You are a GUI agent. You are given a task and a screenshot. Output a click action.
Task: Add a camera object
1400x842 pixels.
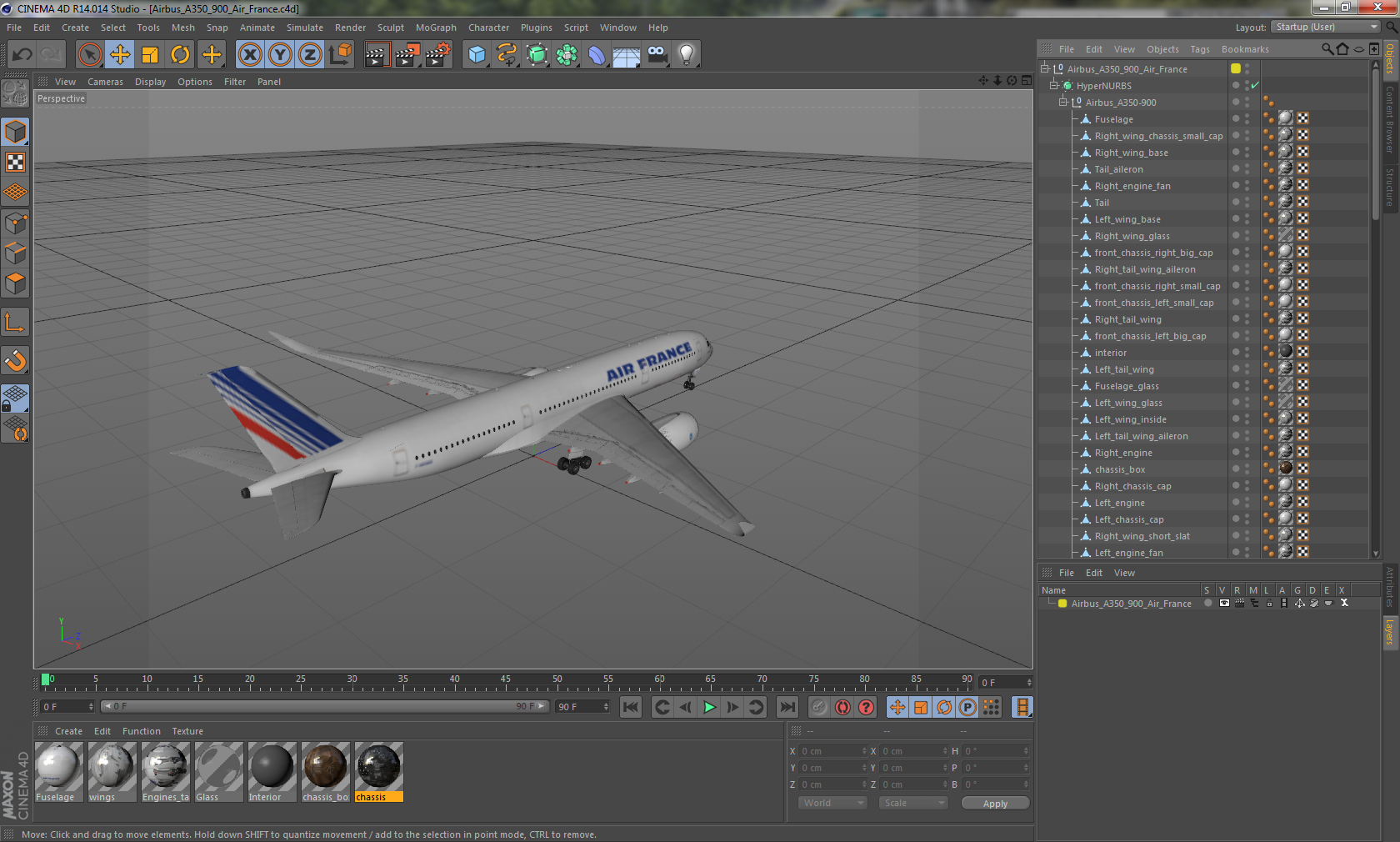tap(657, 55)
